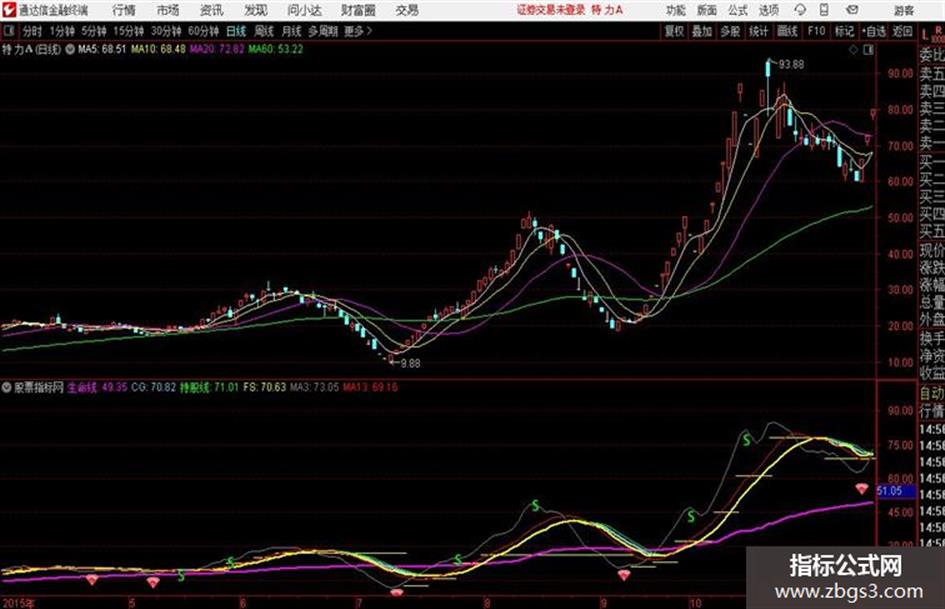Switch to 周线 period tab
This screenshot has width=945, height=609.
tap(264, 31)
